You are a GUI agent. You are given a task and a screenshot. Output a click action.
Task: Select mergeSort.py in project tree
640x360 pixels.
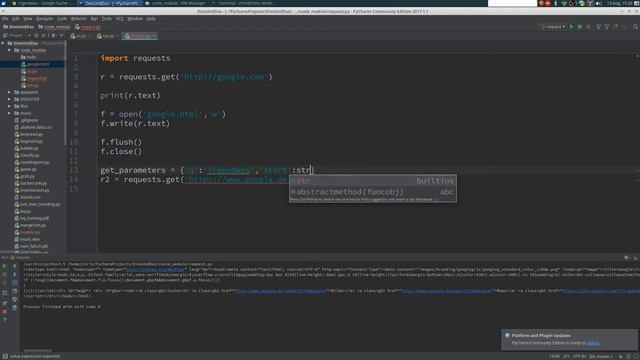coord(30,225)
